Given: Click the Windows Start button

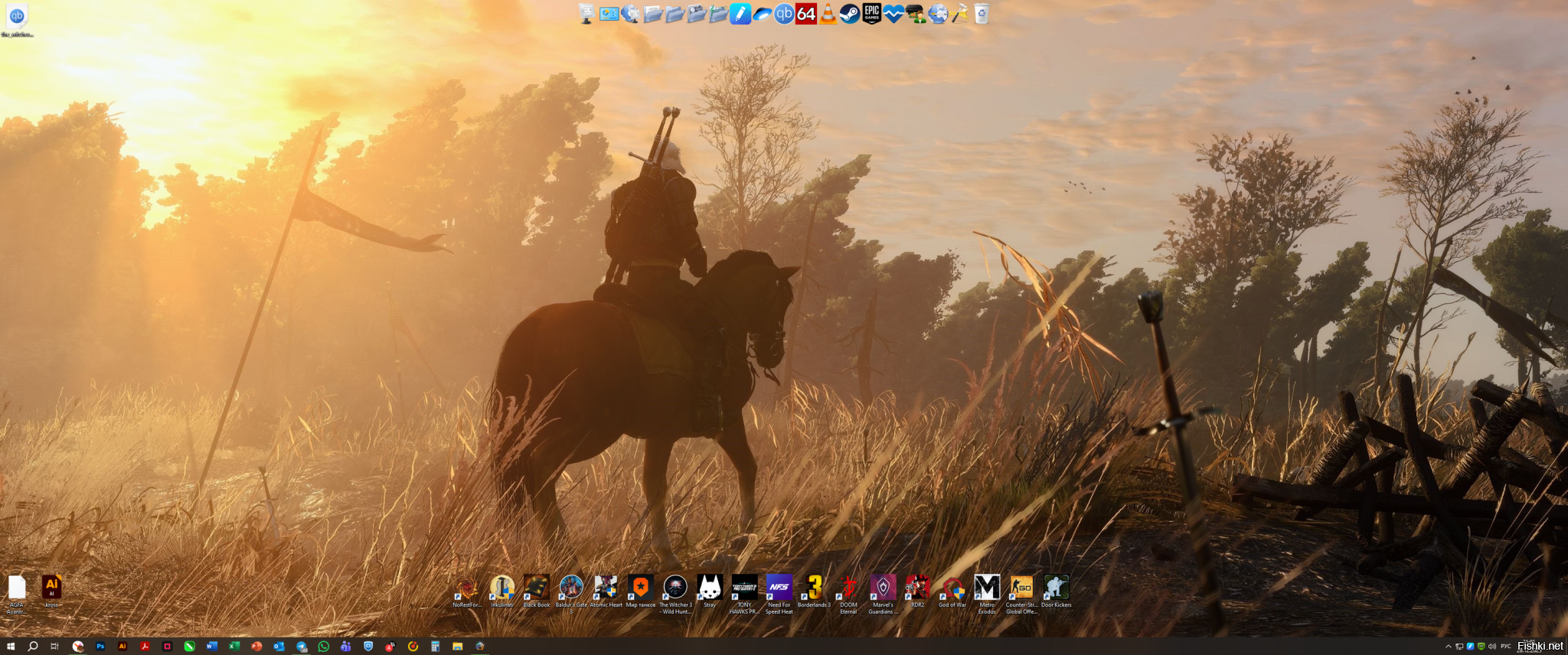Looking at the screenshot, I should [x=11, y=647].
